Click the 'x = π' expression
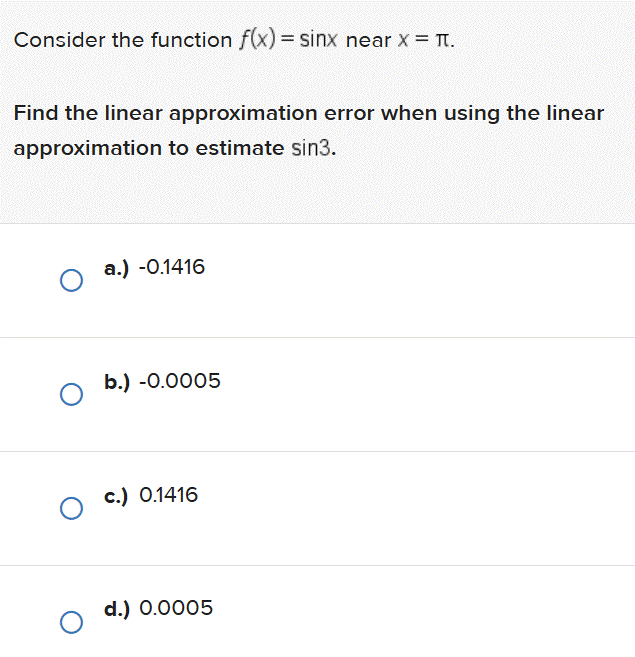This screenshot has width=635, height=657. point(425,40)
